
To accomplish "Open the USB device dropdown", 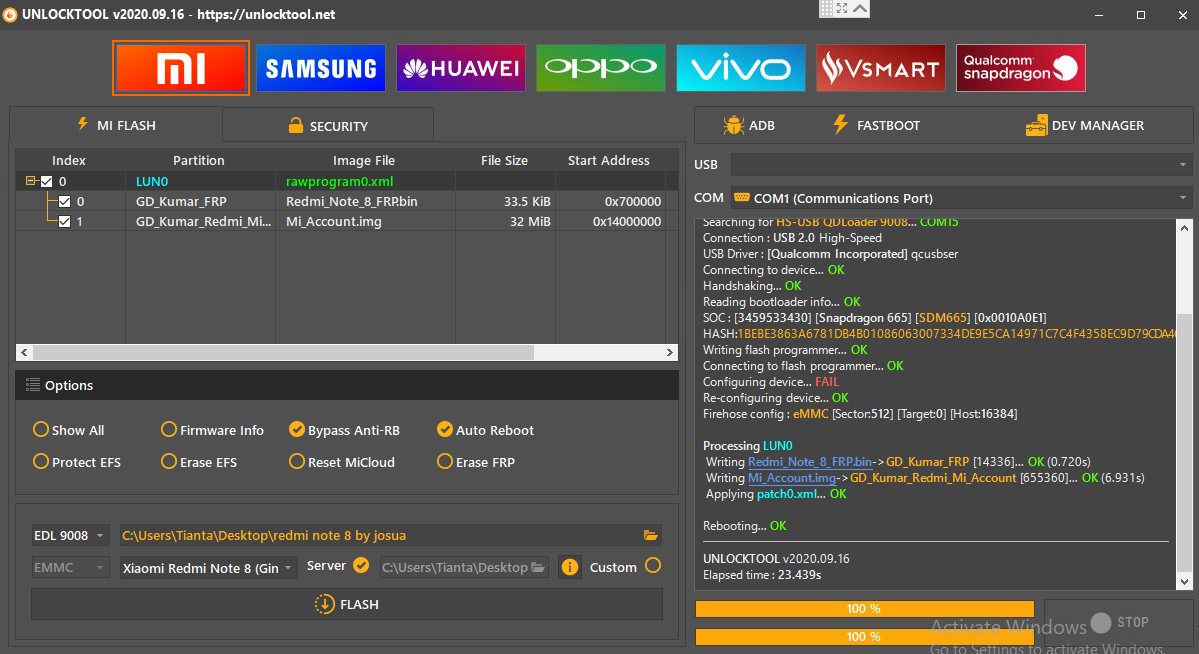I will tap(961, 164).
